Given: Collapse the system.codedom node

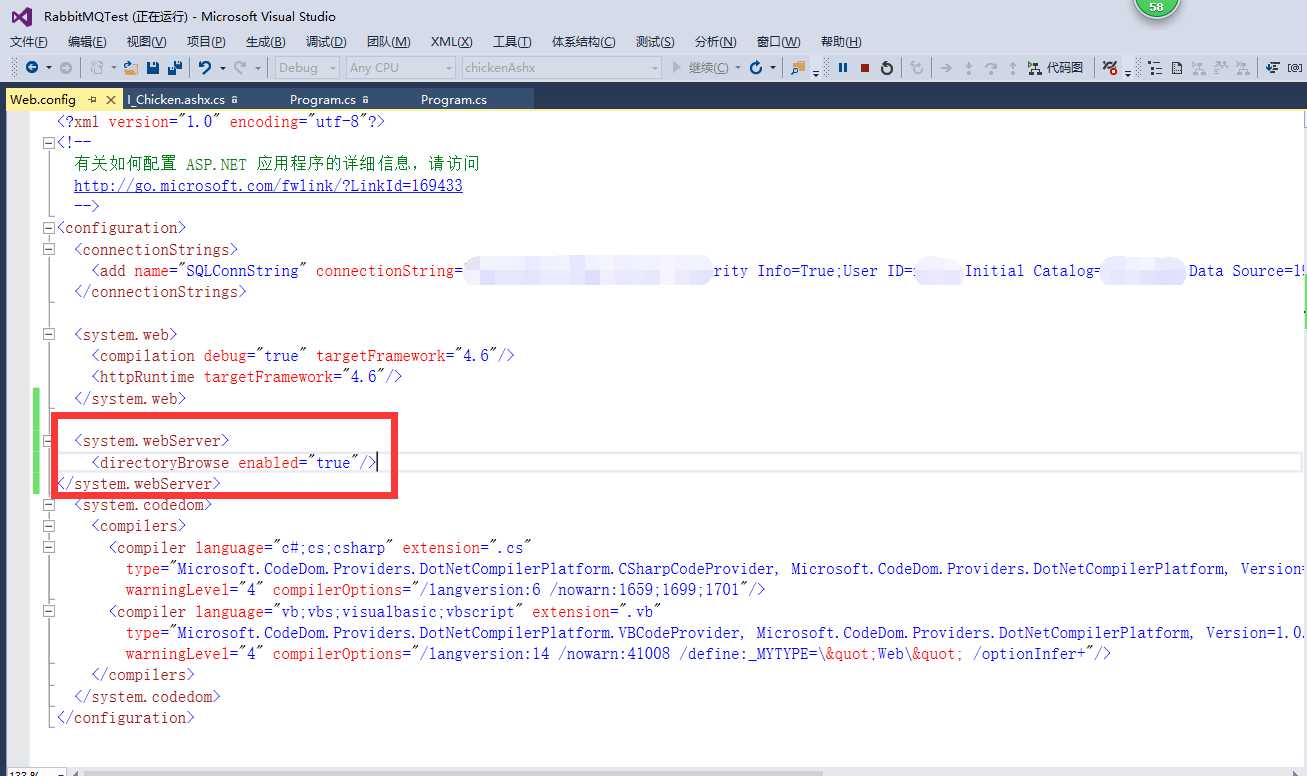Looking at the screenshot, I should click(49, 505).
